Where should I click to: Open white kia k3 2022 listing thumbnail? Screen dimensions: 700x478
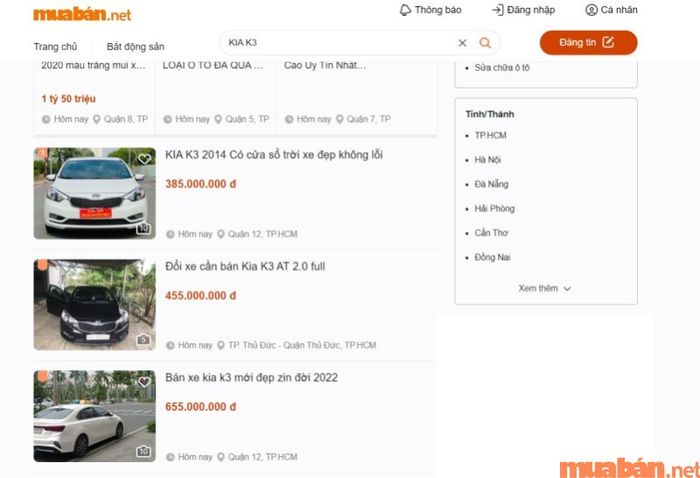[x=95, y=416]
